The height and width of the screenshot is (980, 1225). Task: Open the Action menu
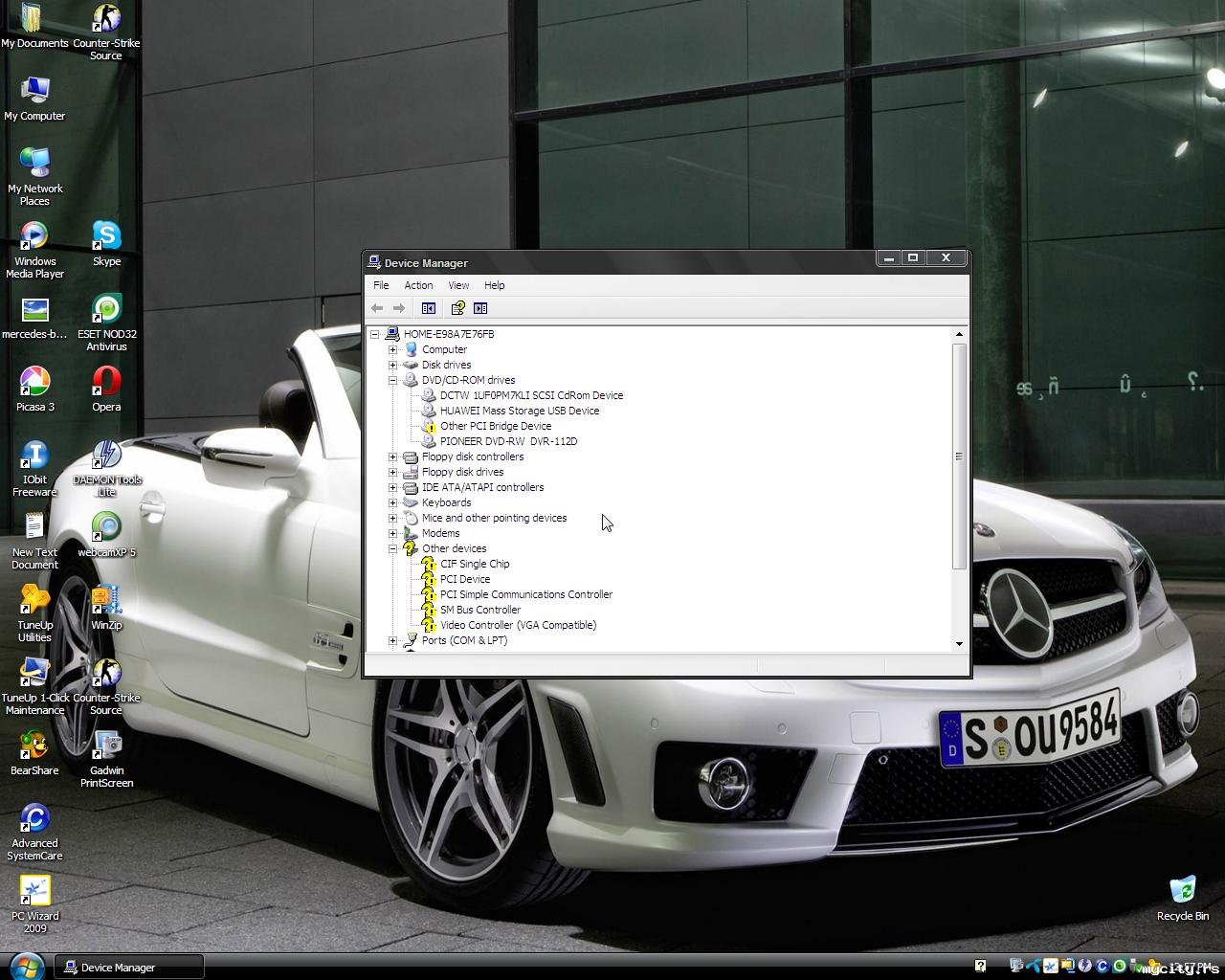(x=418, y=285)
